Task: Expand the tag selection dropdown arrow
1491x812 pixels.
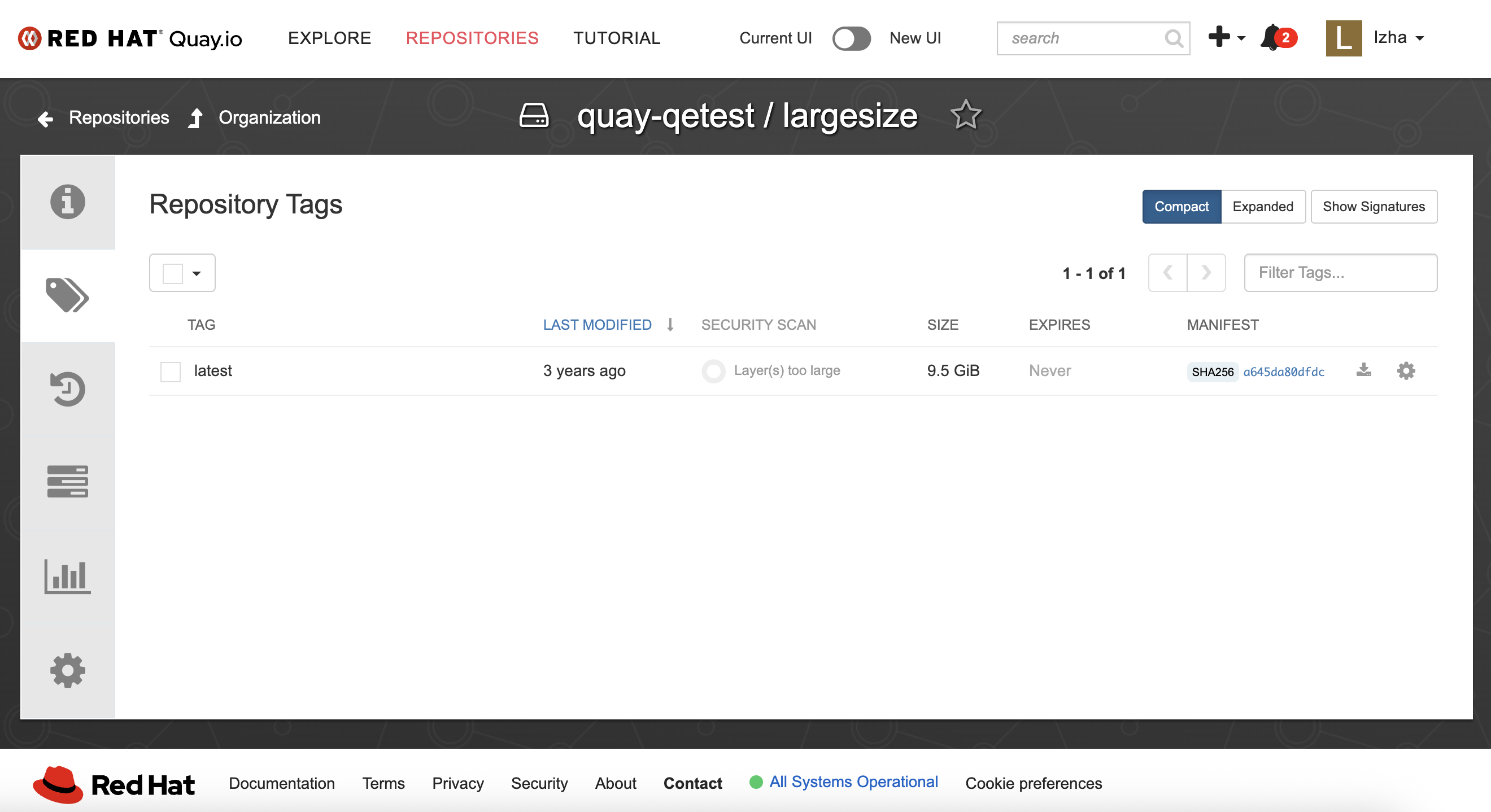Action: [x=197, y=273]
